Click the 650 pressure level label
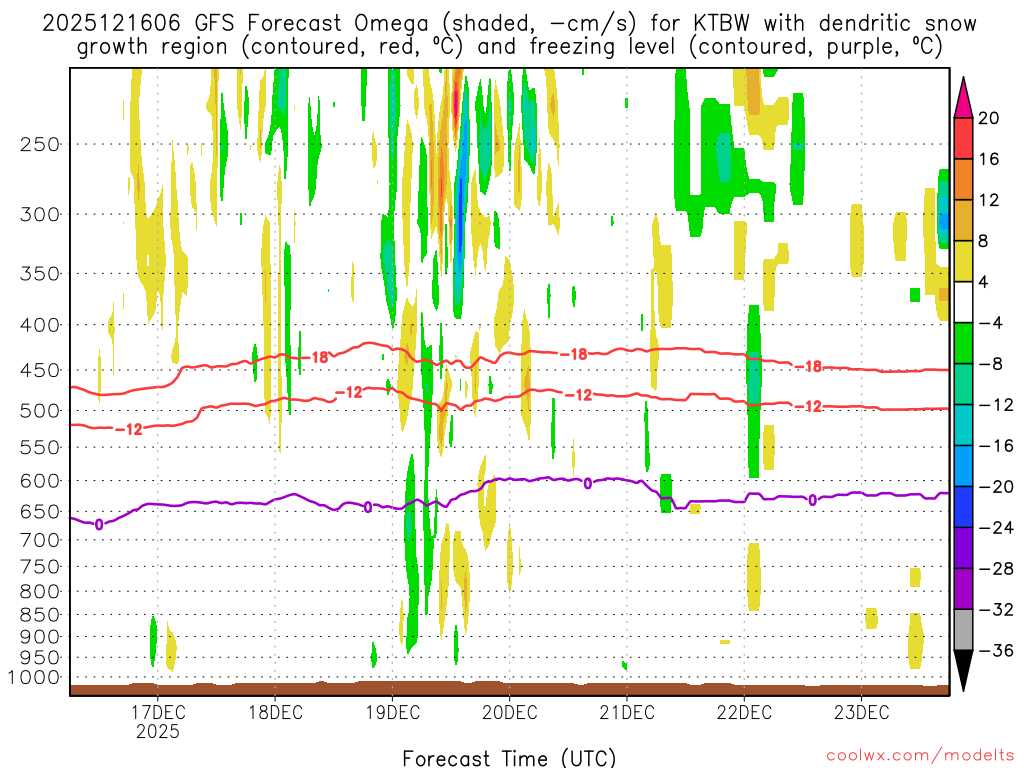Viewport: 1024px width, 768px height. coord(40,511)
